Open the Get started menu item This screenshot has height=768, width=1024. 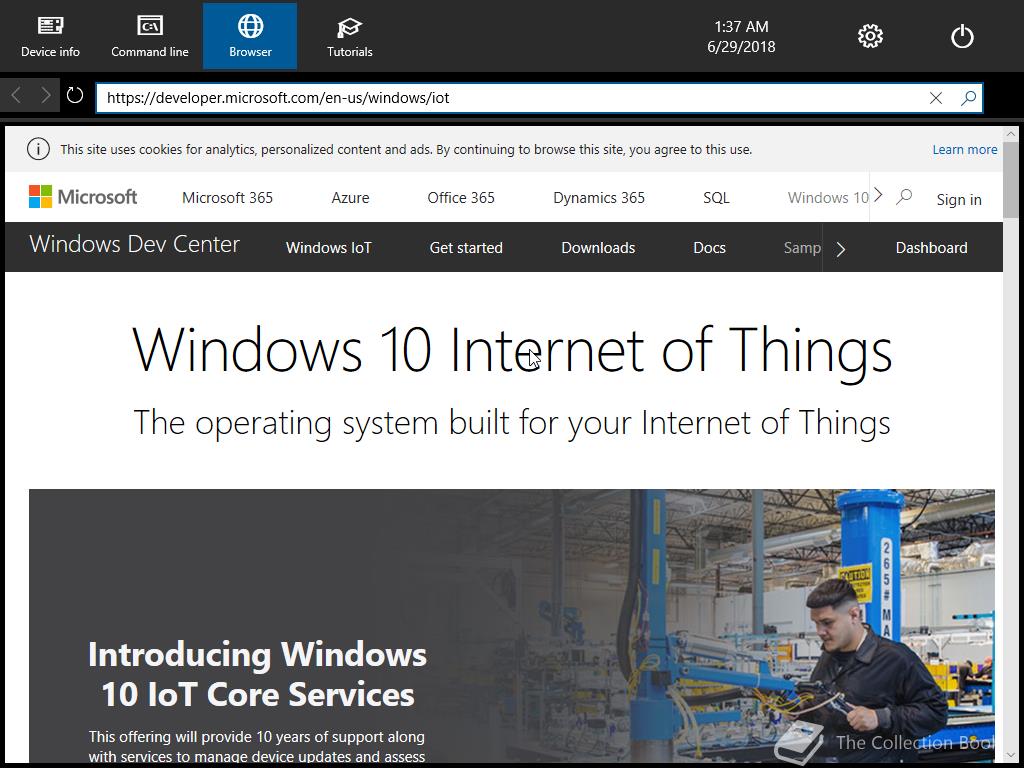point(466,248)
